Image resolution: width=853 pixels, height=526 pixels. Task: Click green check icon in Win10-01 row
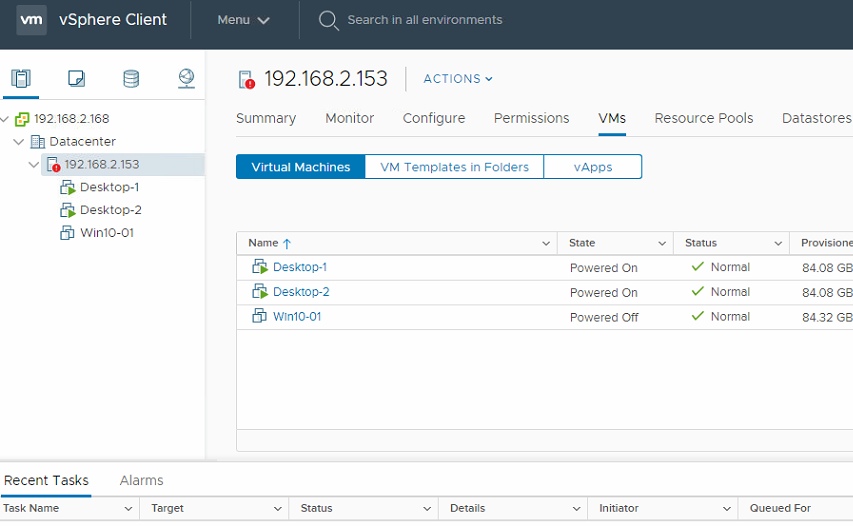click(697, 317)
